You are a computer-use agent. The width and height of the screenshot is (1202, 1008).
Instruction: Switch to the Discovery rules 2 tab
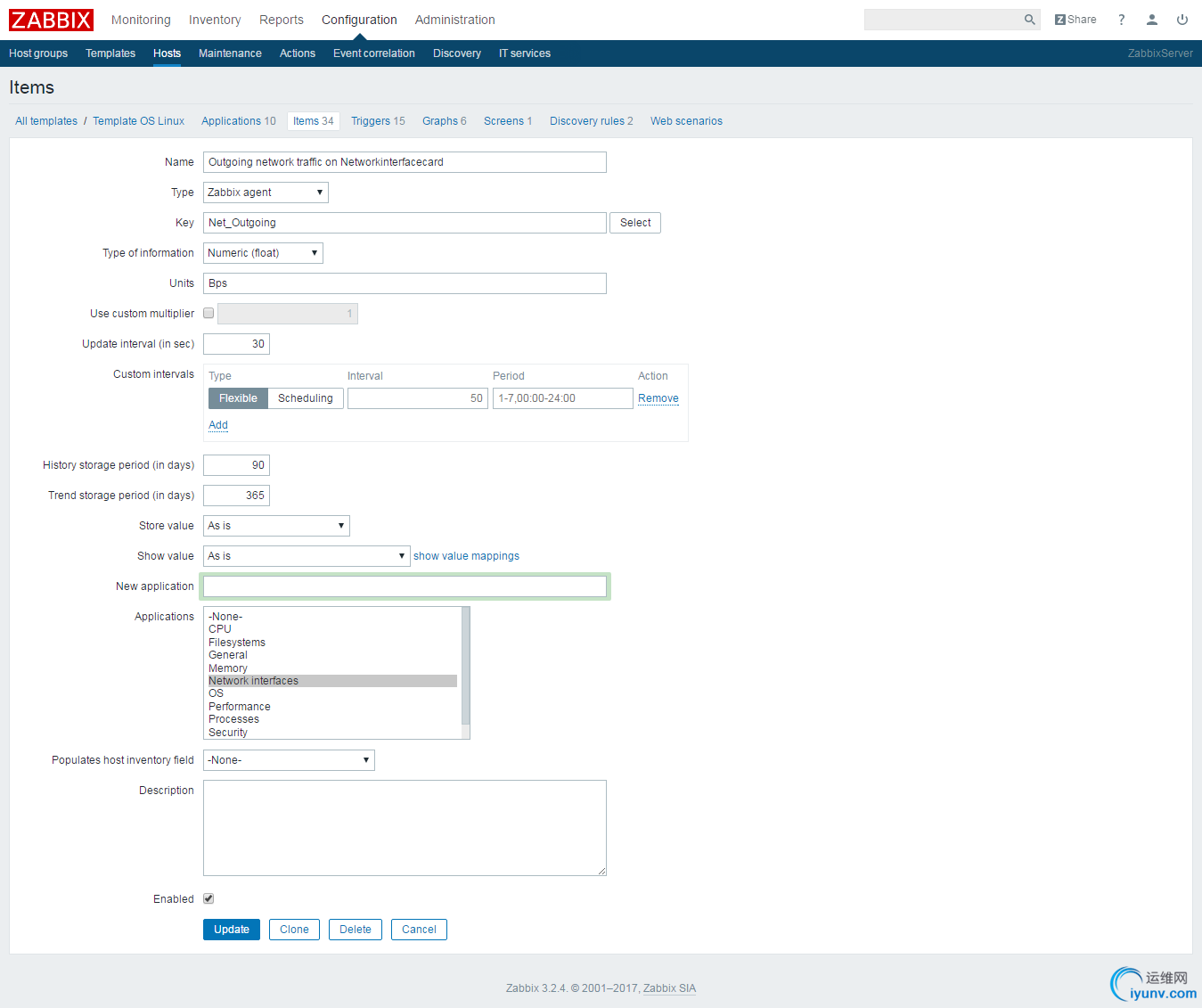(x=592, y=121)
